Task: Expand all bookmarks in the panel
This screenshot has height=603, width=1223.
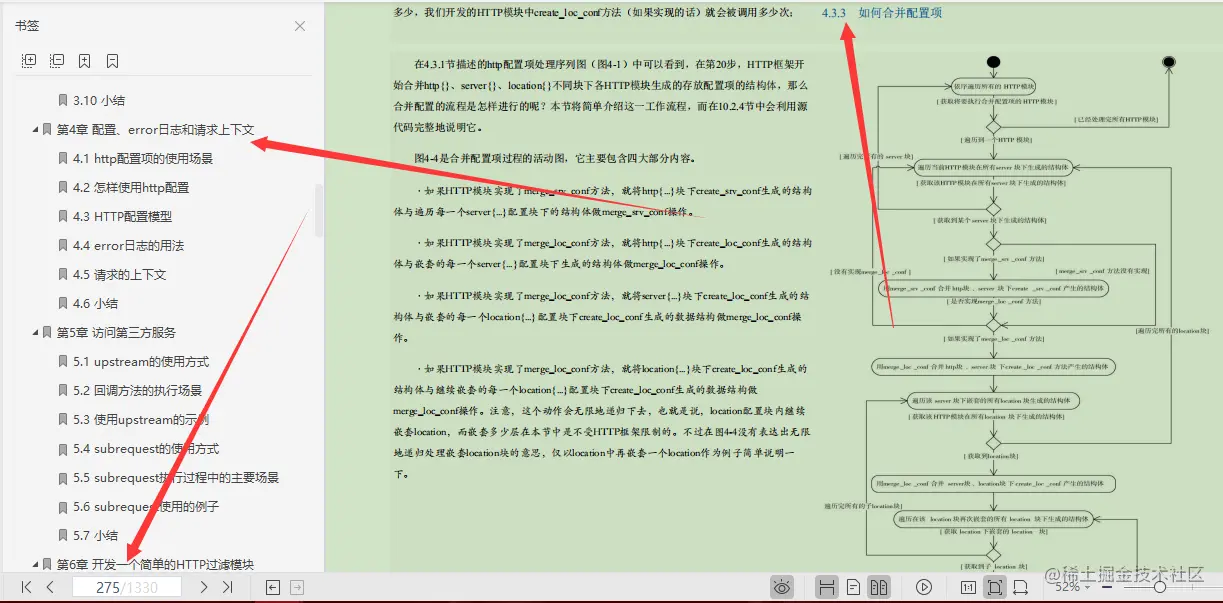Action: pos(28,60)
